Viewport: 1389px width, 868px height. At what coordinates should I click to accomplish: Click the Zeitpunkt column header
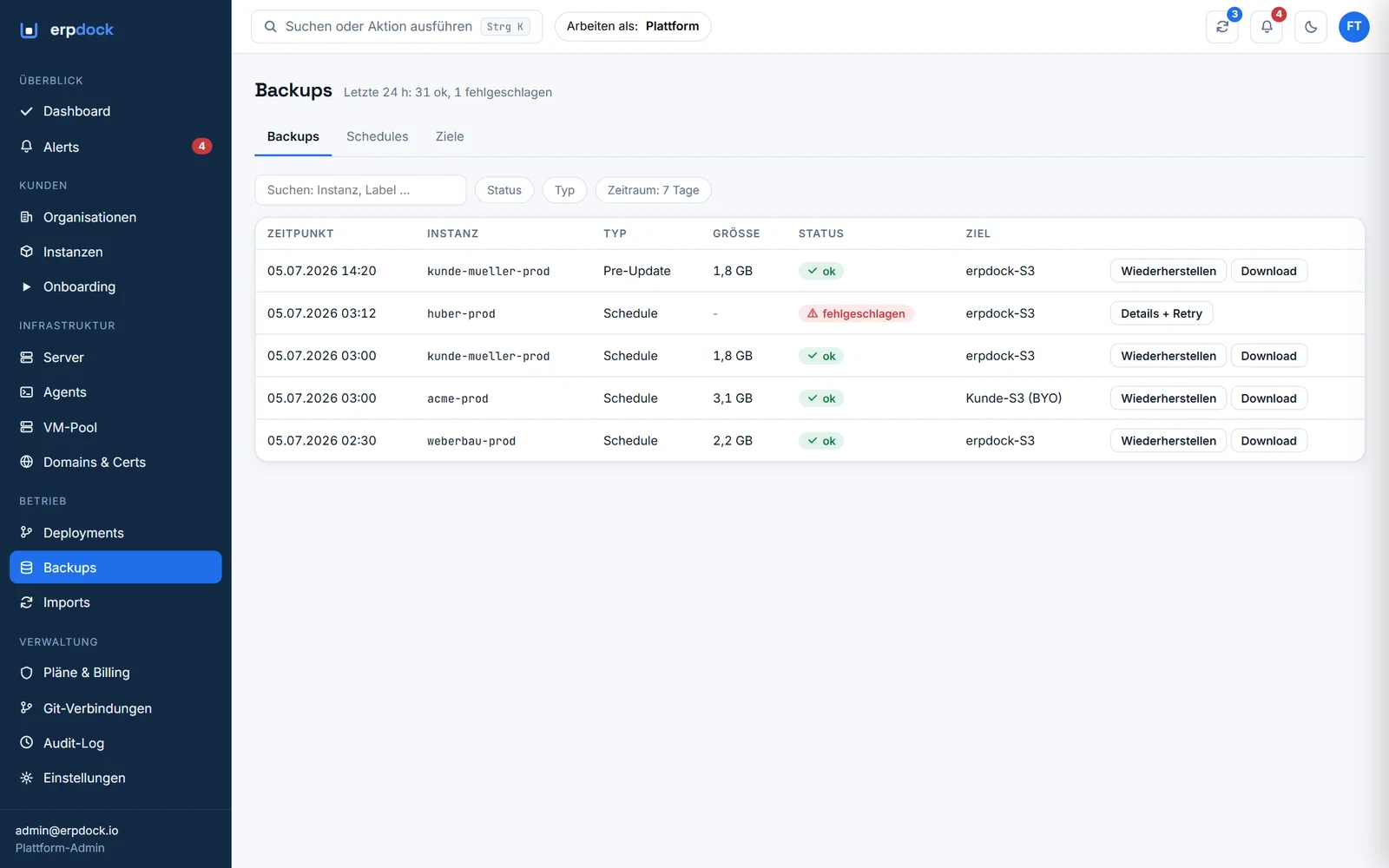(x=300, y=233)
